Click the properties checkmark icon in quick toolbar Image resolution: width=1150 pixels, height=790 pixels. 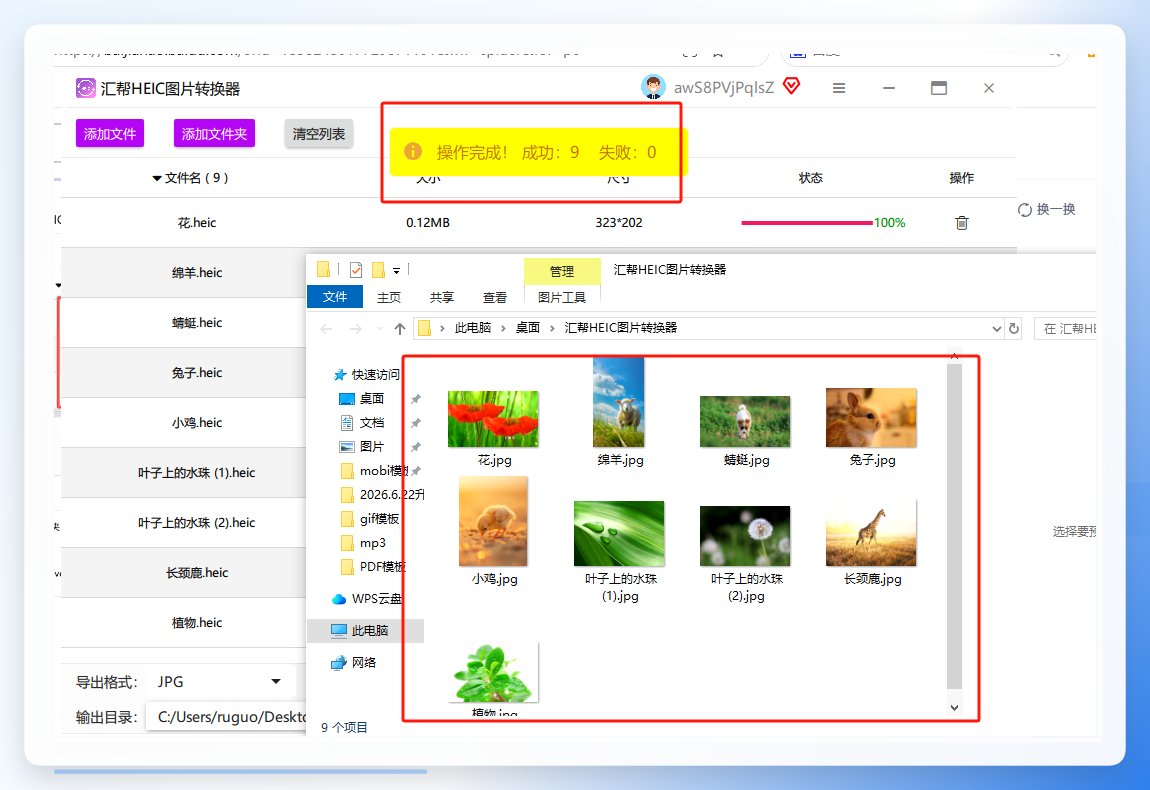tap(356, 270)
